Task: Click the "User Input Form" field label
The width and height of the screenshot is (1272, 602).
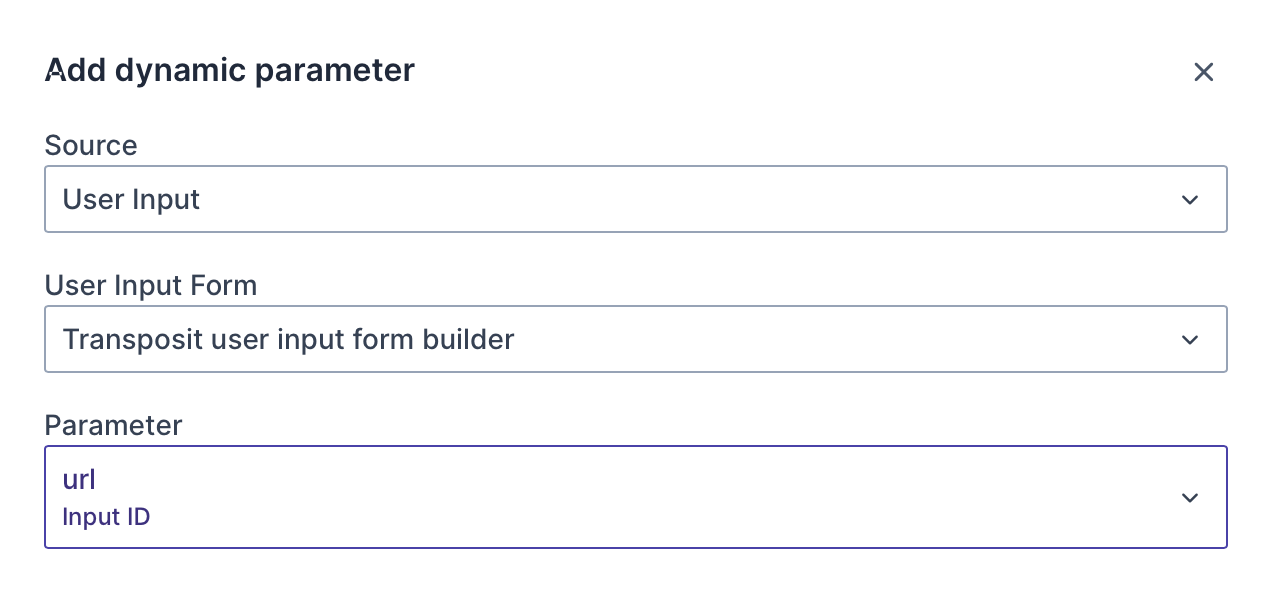Action: coord(151,286)
